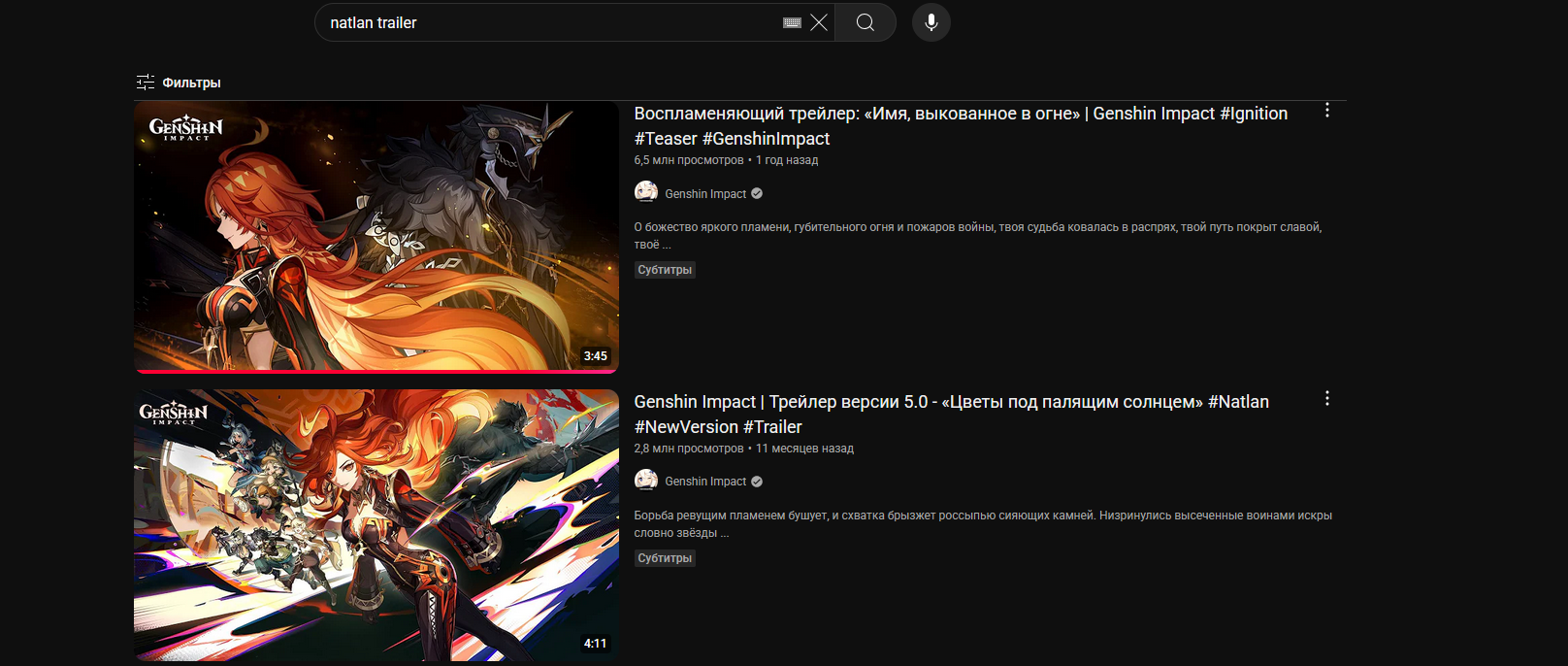This screenshot has height=666, width=1568.
Task: Open the Фильтры filter options
Action: point(179,83)
